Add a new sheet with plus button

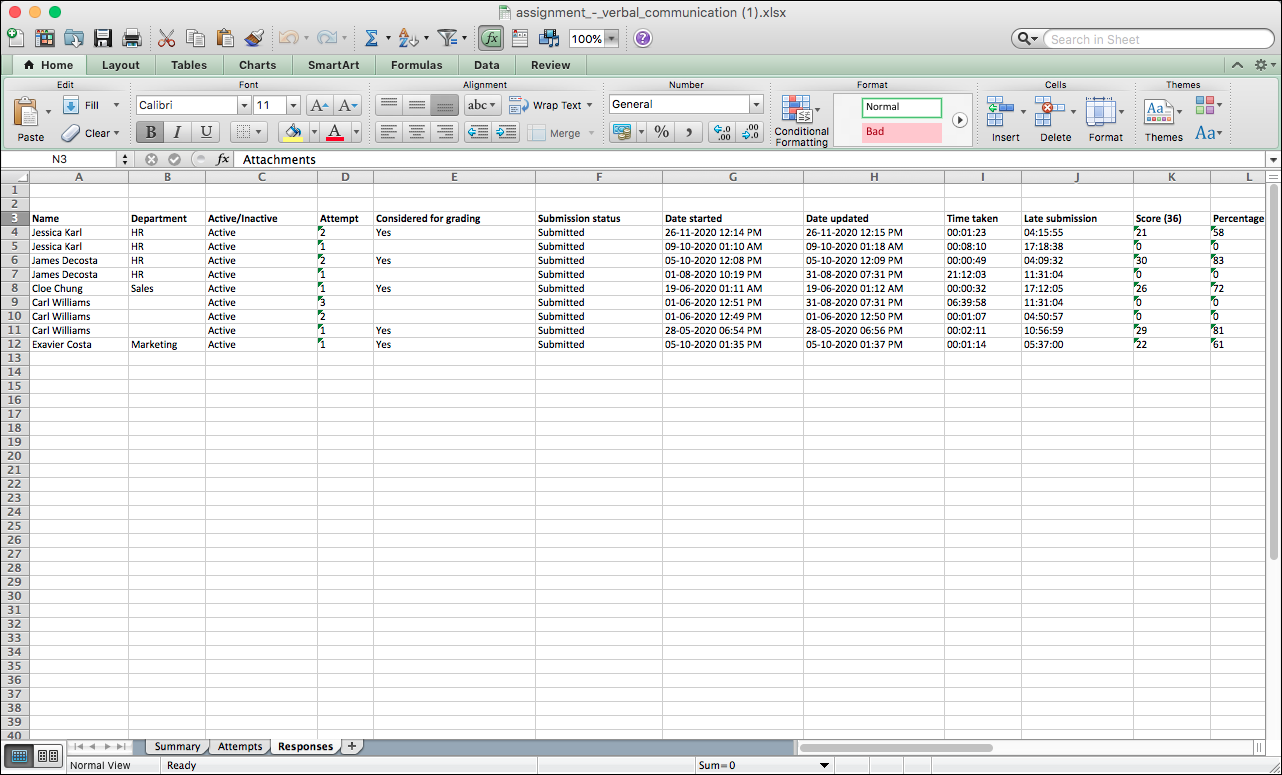(x=352, y=746)
